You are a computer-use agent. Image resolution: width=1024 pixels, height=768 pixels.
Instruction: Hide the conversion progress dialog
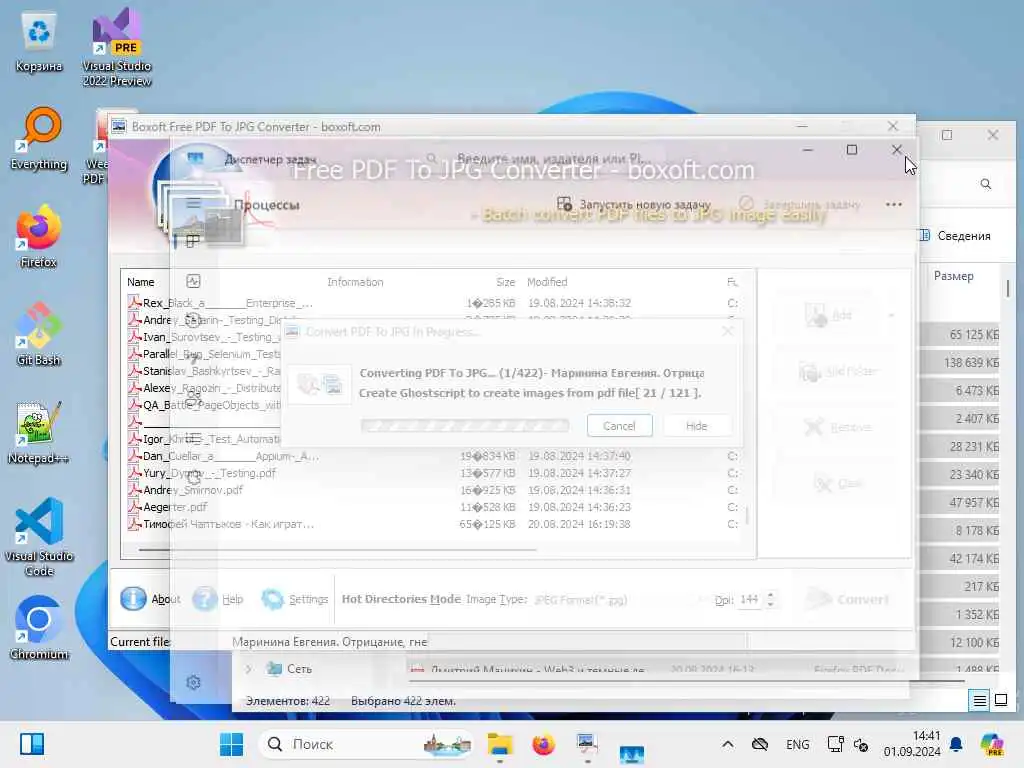coord(696,426)
